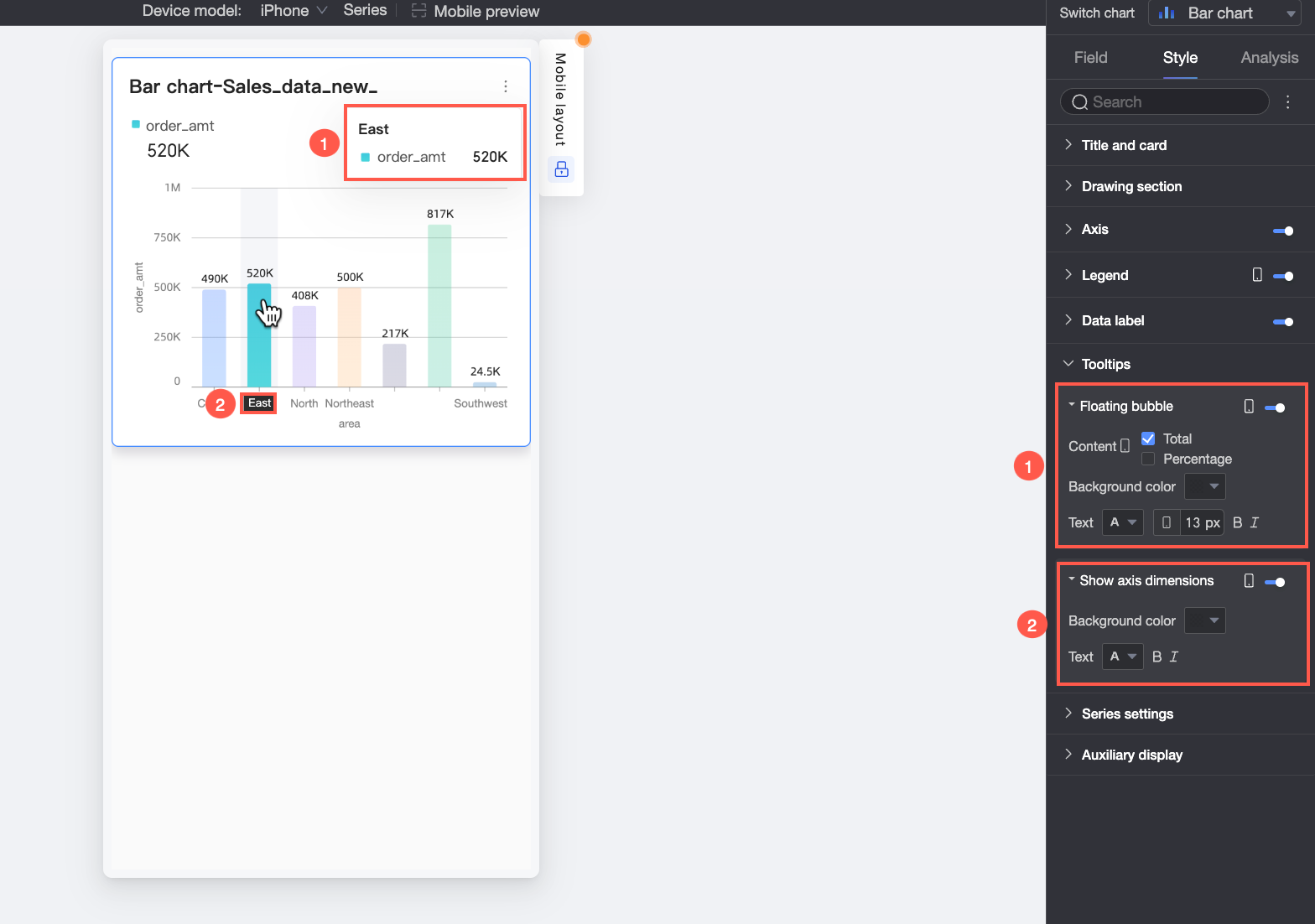Screen dimensions: 1315x924
Task: Click the mobile device icon beside Legend
Action: (1257, 275)
